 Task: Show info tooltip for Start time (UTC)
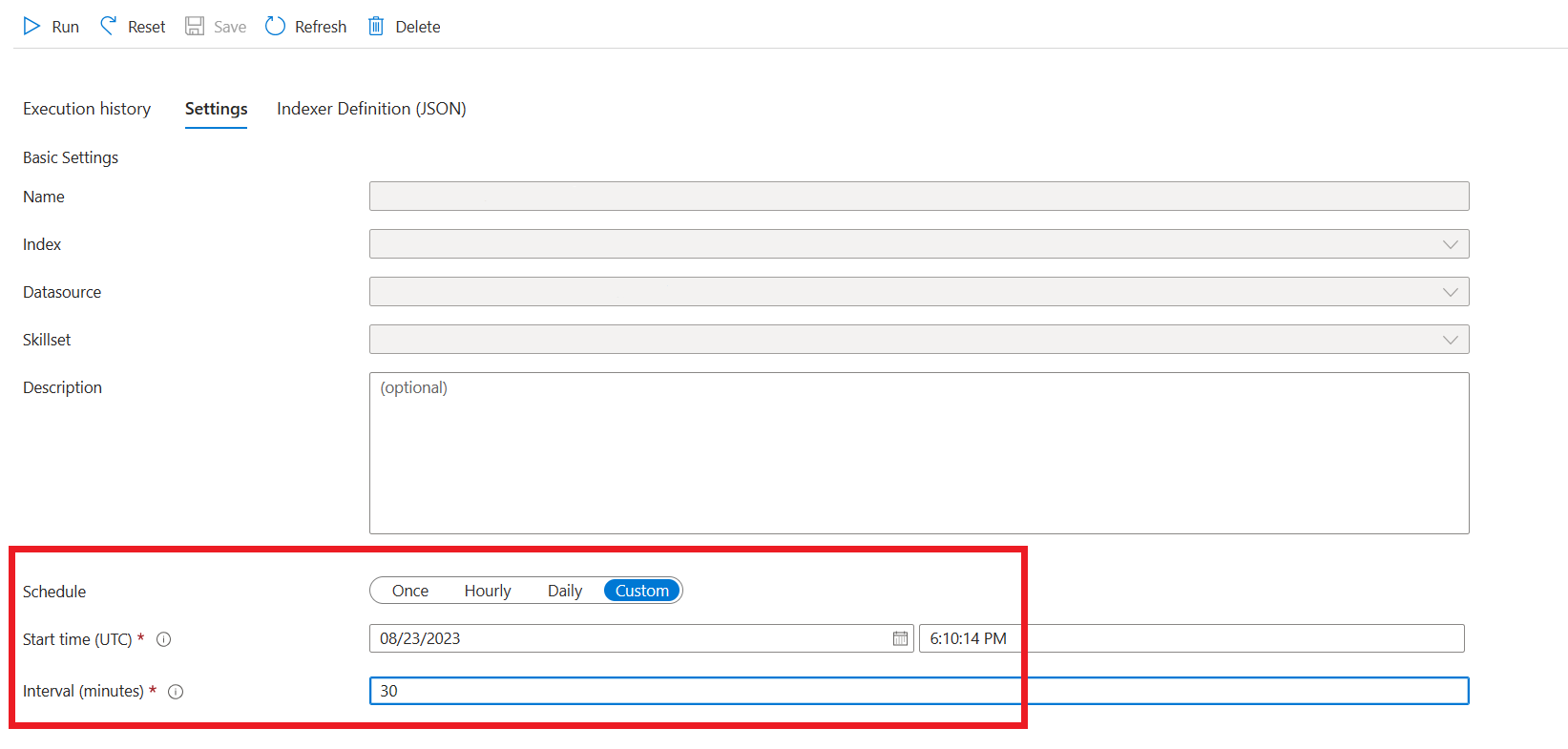[x=164, y=639]
